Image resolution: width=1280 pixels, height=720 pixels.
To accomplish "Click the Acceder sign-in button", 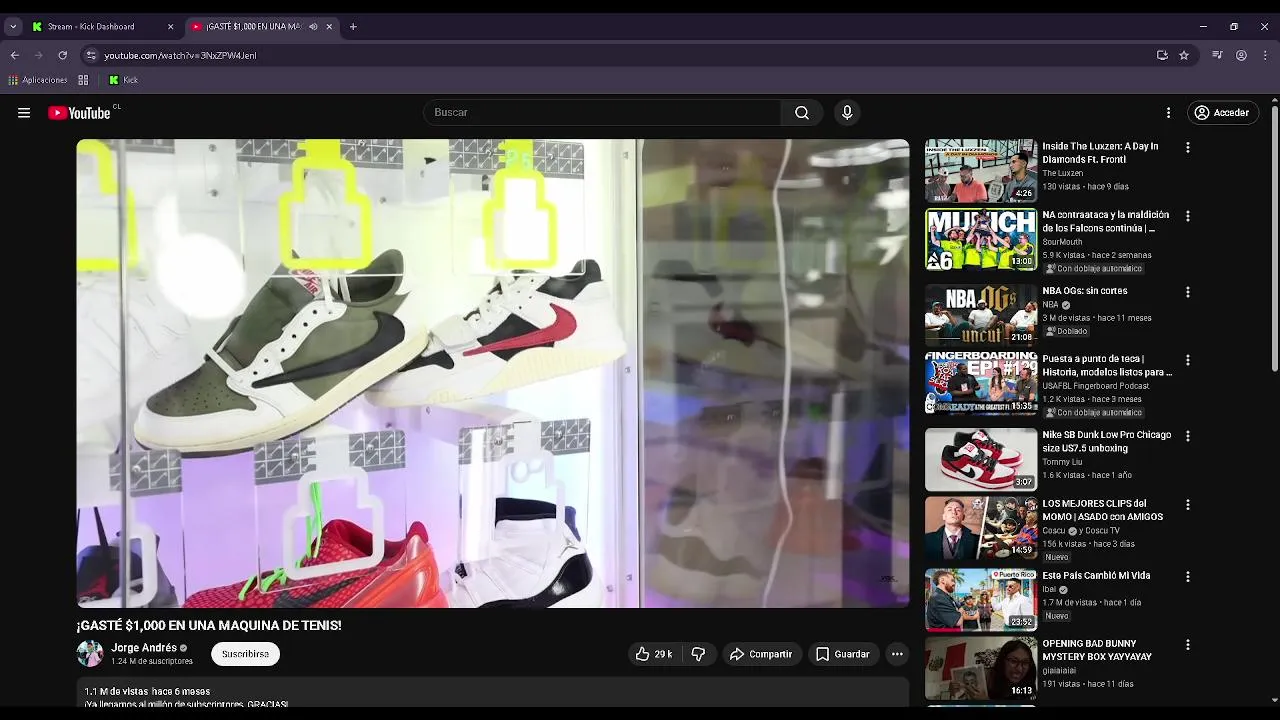I will (x=1222, y=113).
